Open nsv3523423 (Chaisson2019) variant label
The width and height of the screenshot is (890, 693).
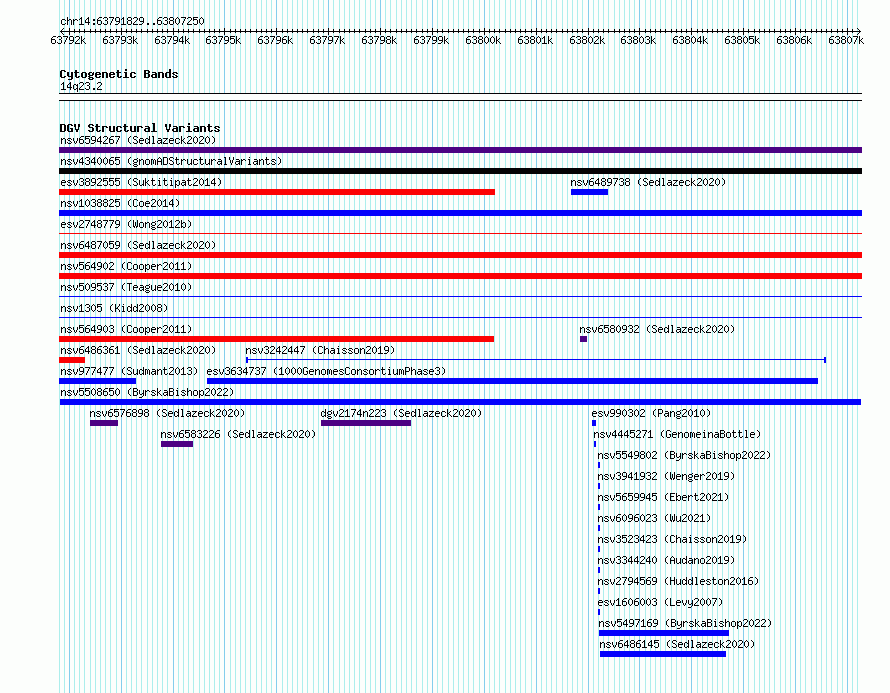point(672,539)
